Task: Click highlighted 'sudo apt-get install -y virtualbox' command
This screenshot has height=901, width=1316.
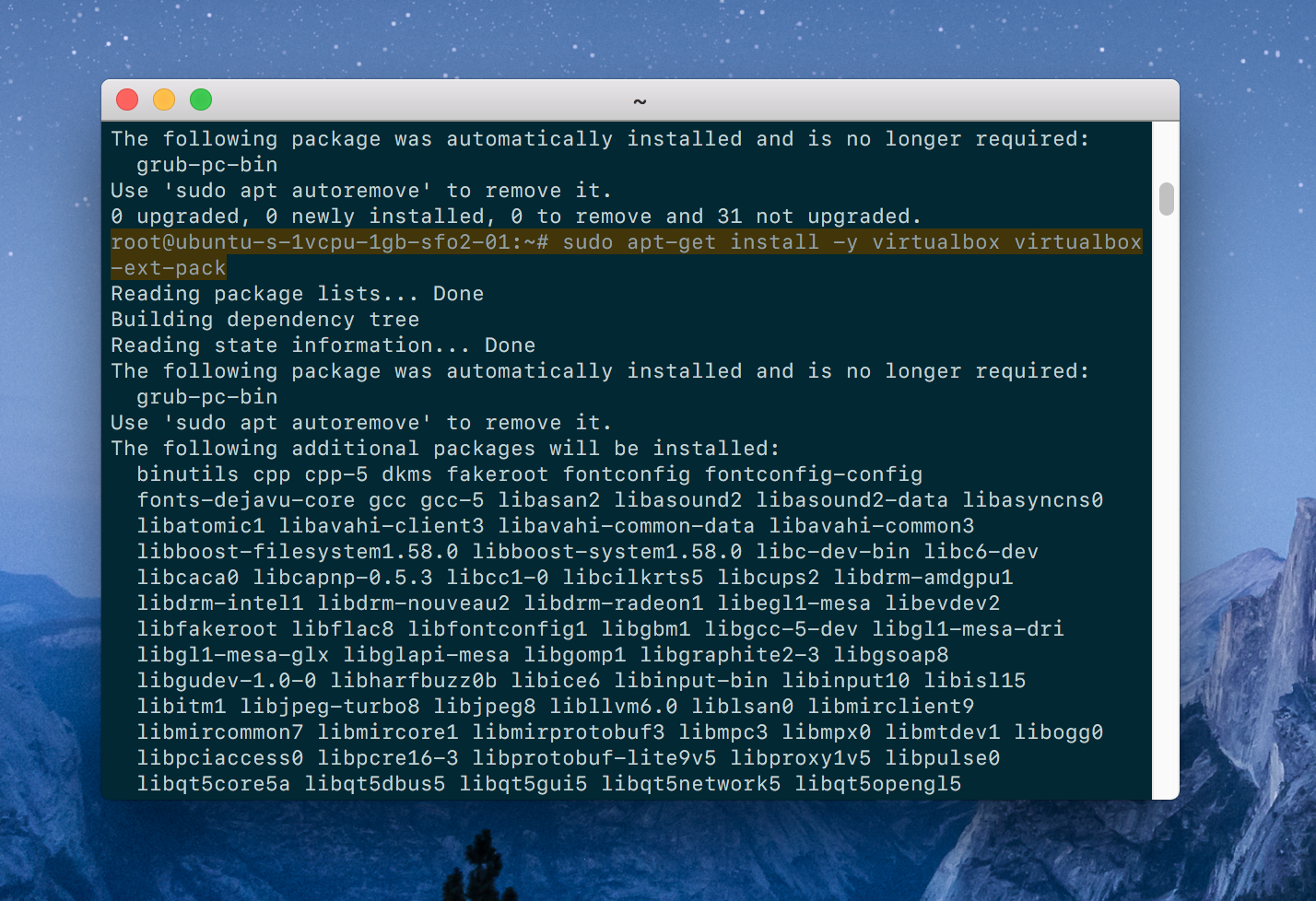Action: coord(781,242)
